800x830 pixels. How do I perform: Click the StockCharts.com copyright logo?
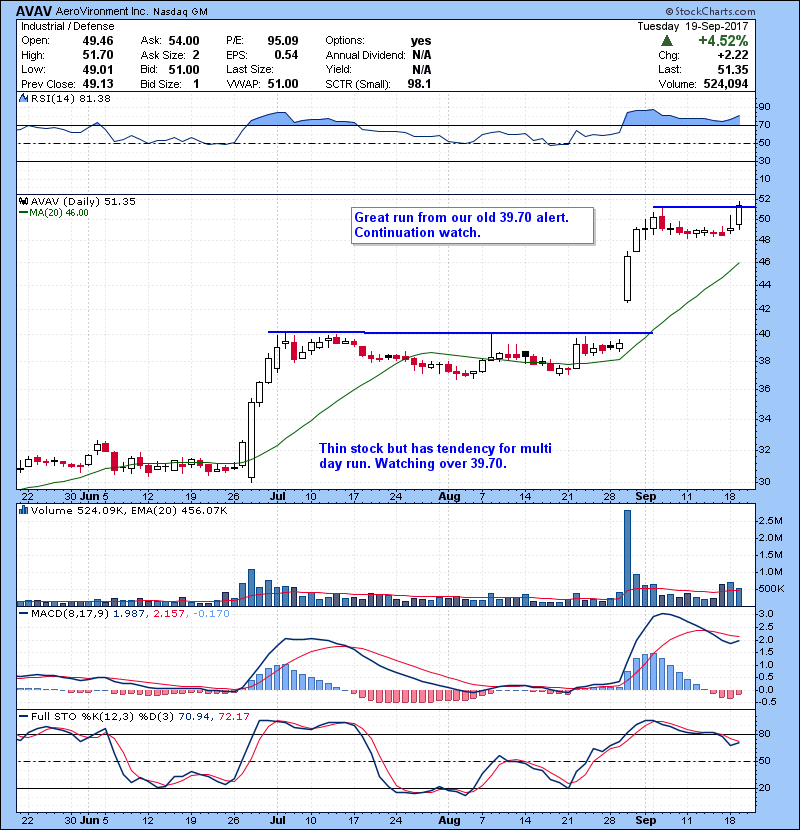[x=710, y=11]
